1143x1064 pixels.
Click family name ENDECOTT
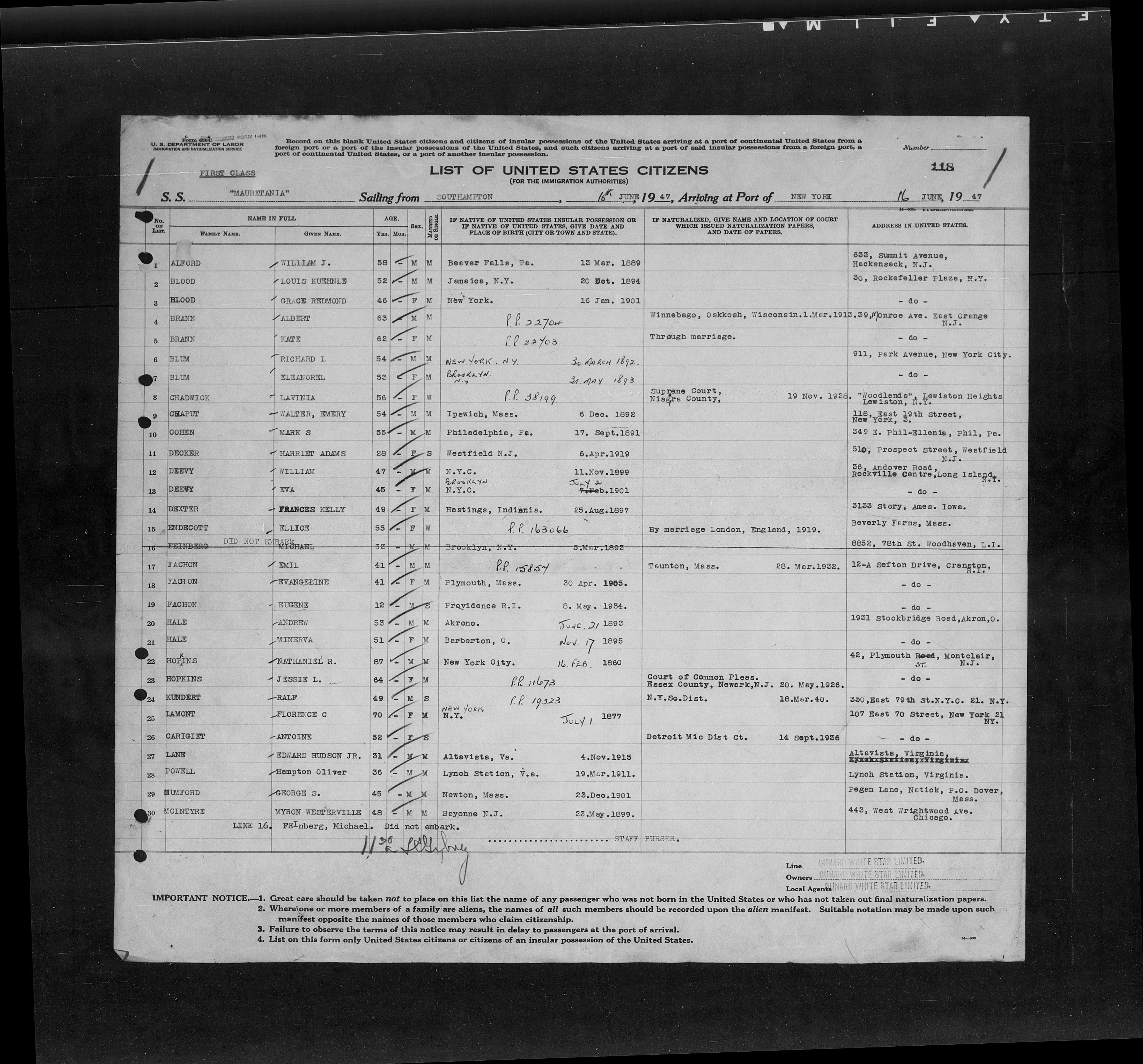pos(189,527)
